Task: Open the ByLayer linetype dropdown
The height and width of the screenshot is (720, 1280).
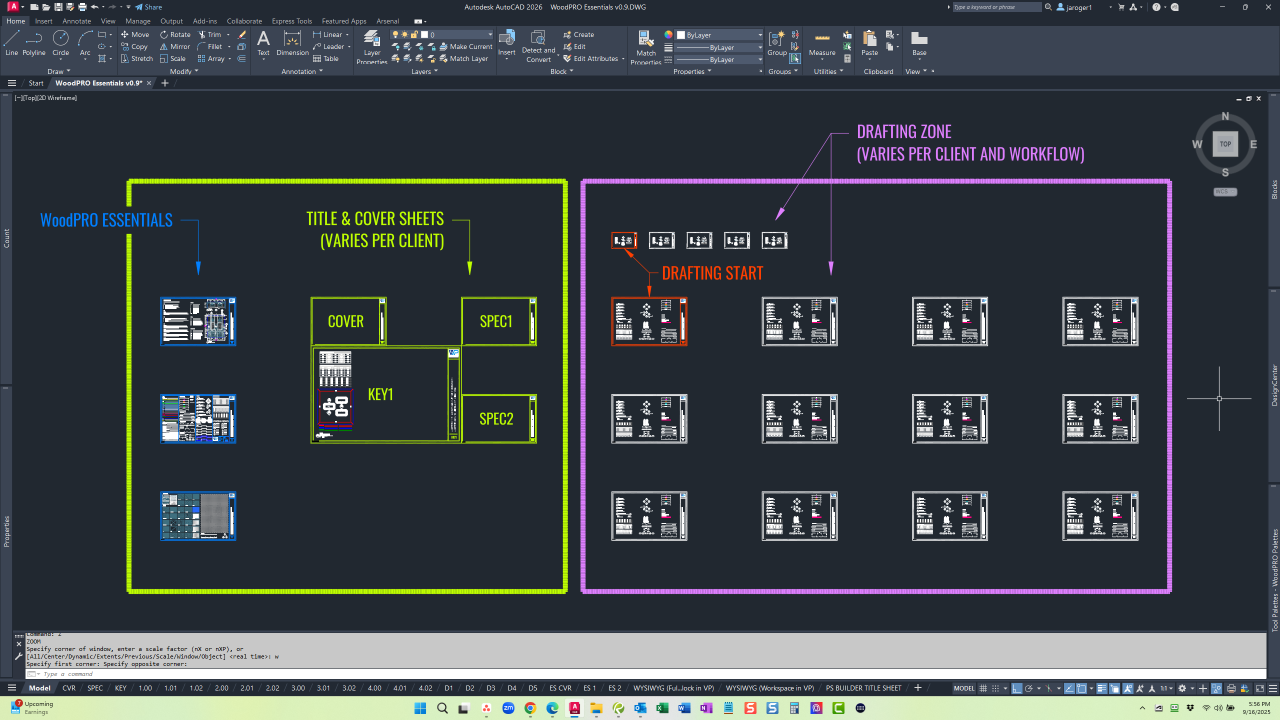Action: pos(720,59)
